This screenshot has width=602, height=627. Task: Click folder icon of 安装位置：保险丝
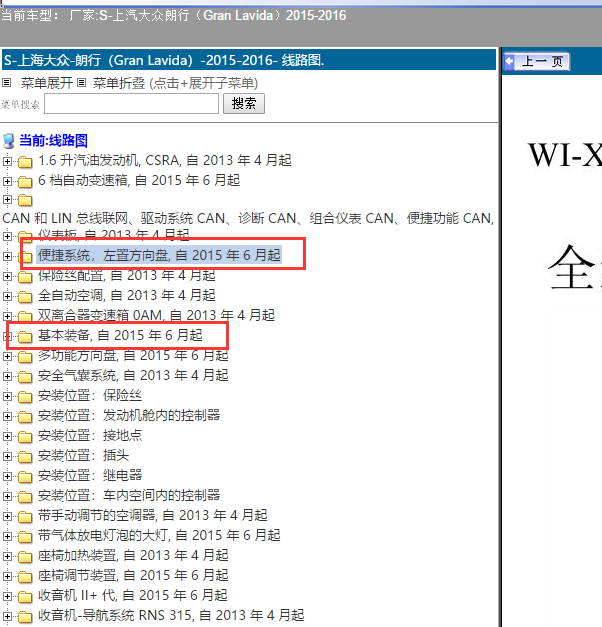point(25,397)
